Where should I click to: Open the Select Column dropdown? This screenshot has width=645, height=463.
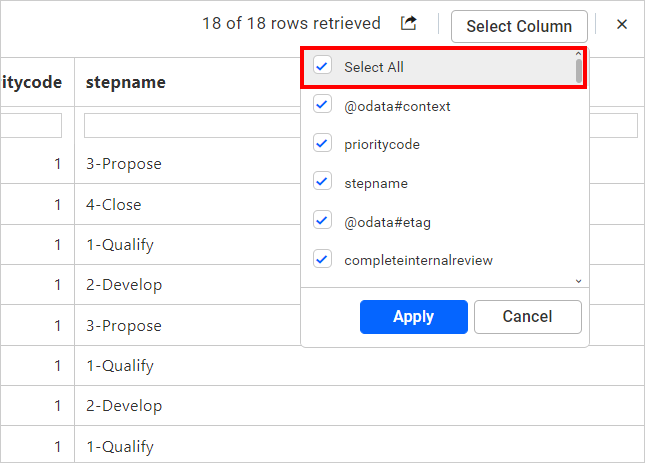tap(519, 26)
